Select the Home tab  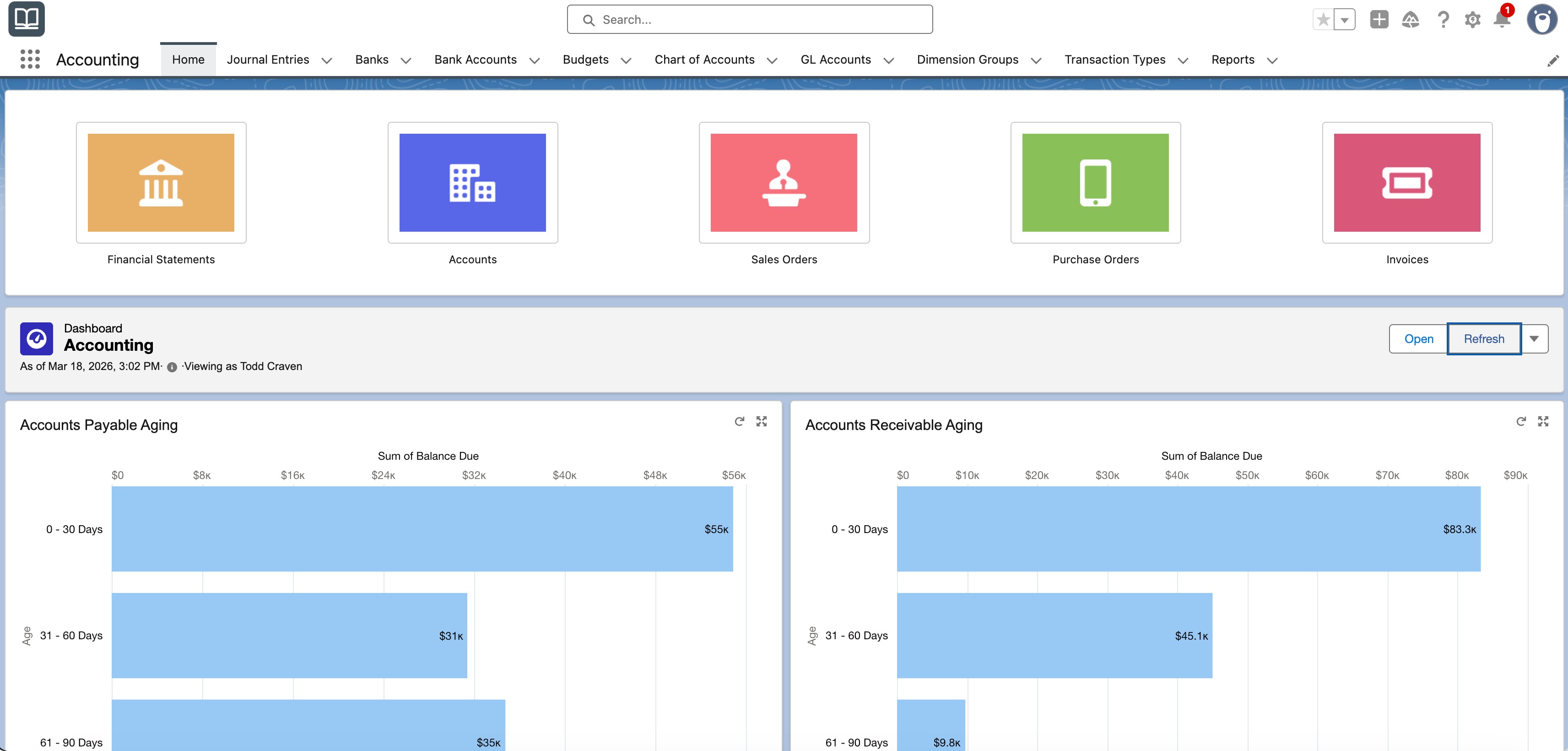(x=188, y=59)
